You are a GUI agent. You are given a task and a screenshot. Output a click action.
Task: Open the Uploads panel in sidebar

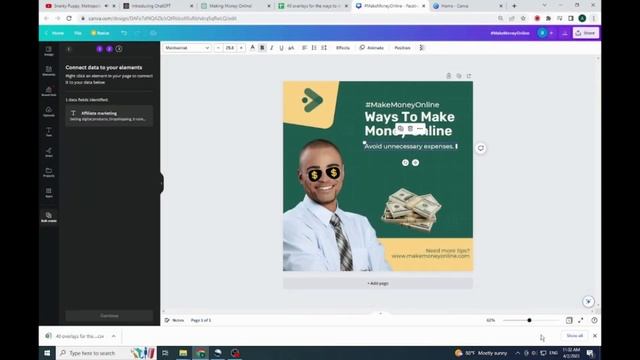point(49,111)
